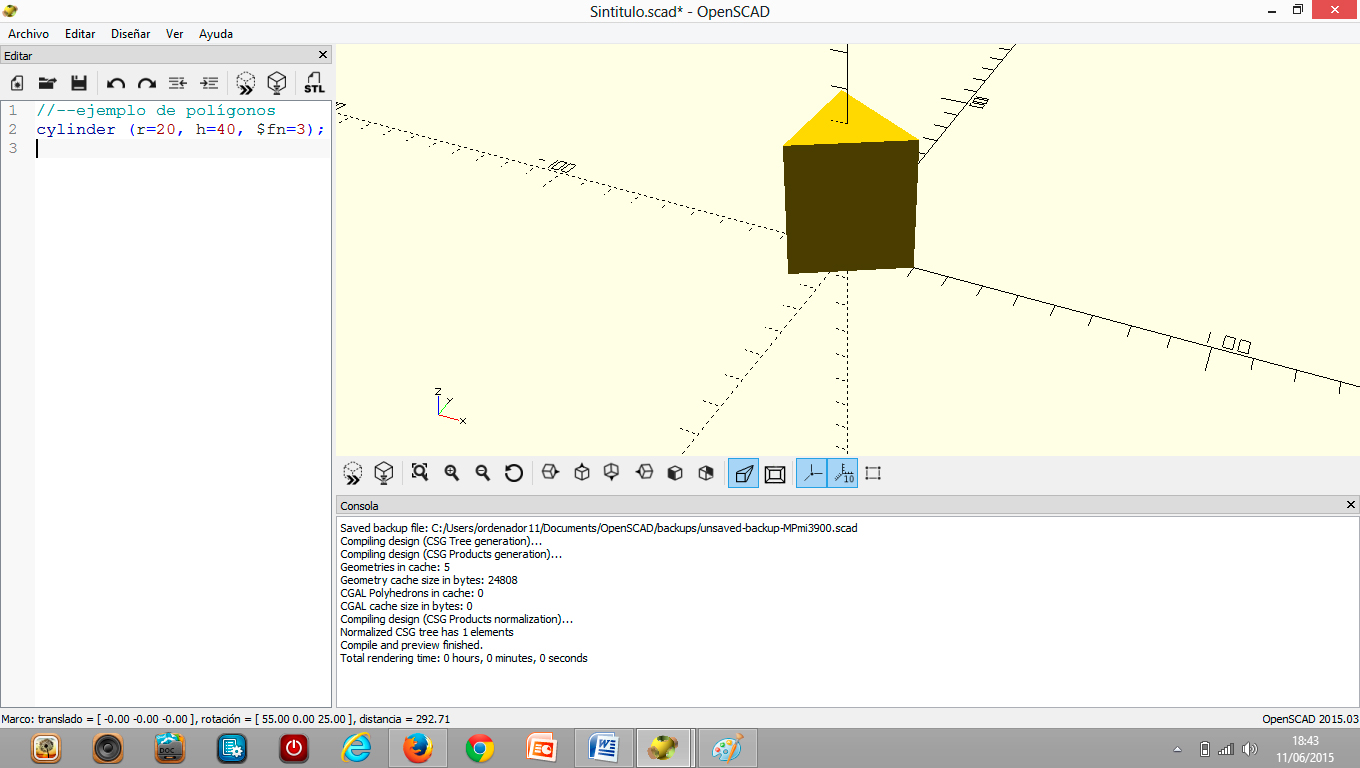Click the View All magnifier icon

[x=420, y=473]
